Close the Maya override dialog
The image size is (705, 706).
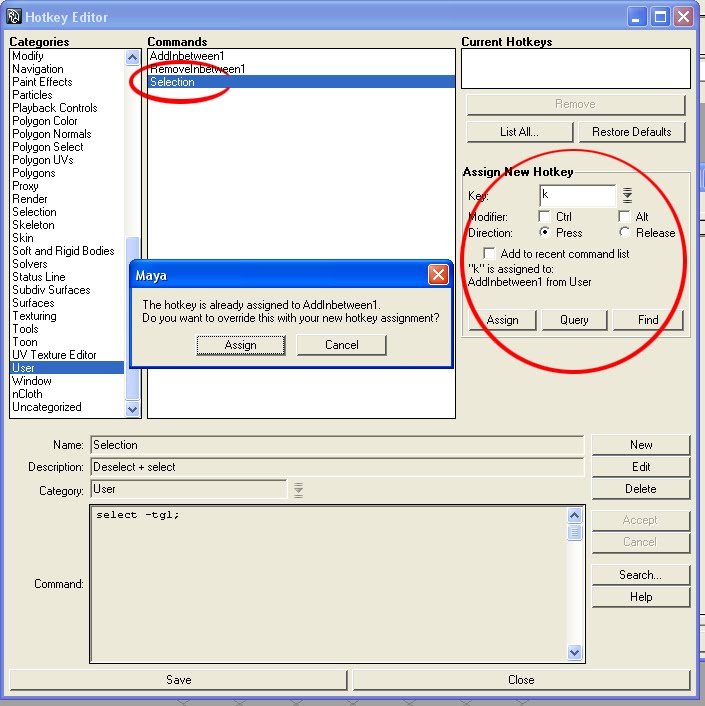pos(438,275)
